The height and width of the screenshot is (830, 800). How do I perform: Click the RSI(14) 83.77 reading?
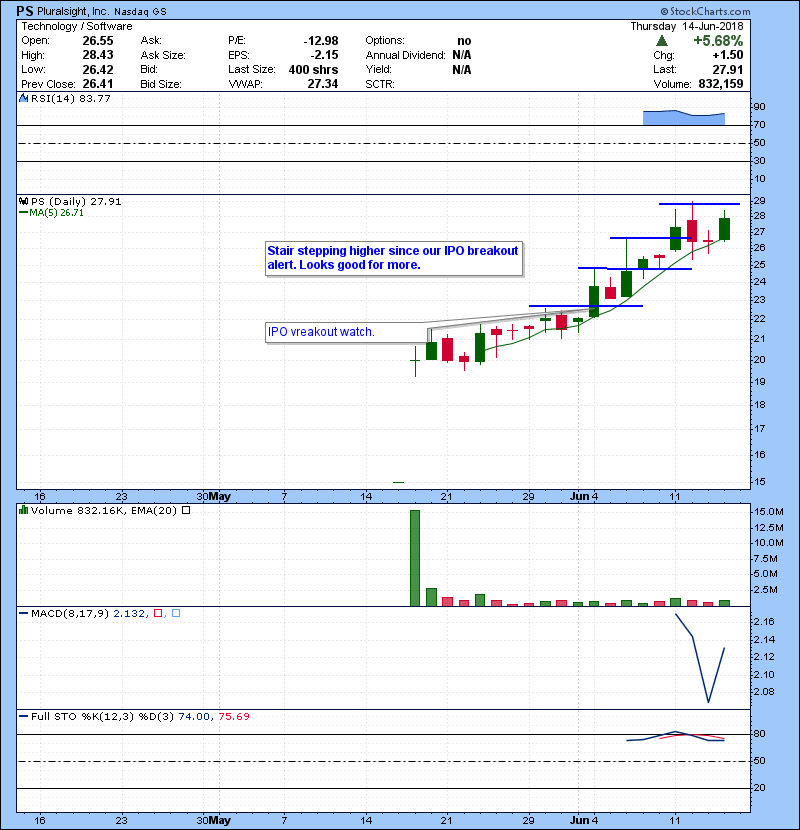(71, 98)
